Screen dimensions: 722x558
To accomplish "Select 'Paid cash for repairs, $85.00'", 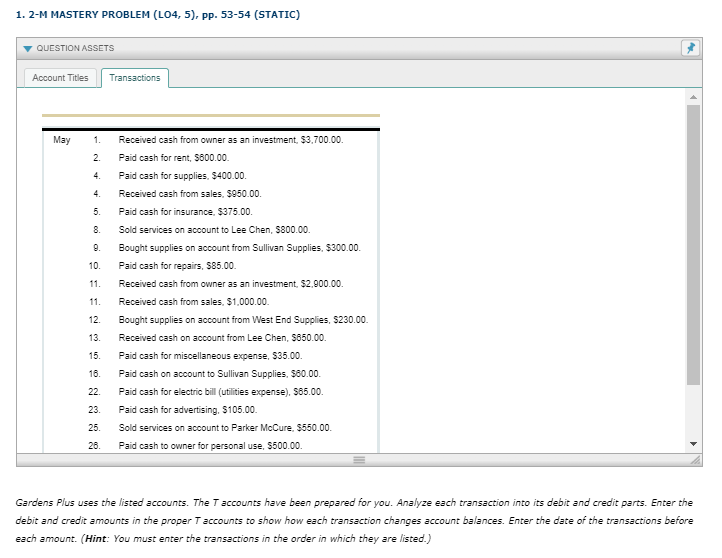I will (x=177, y=266).
